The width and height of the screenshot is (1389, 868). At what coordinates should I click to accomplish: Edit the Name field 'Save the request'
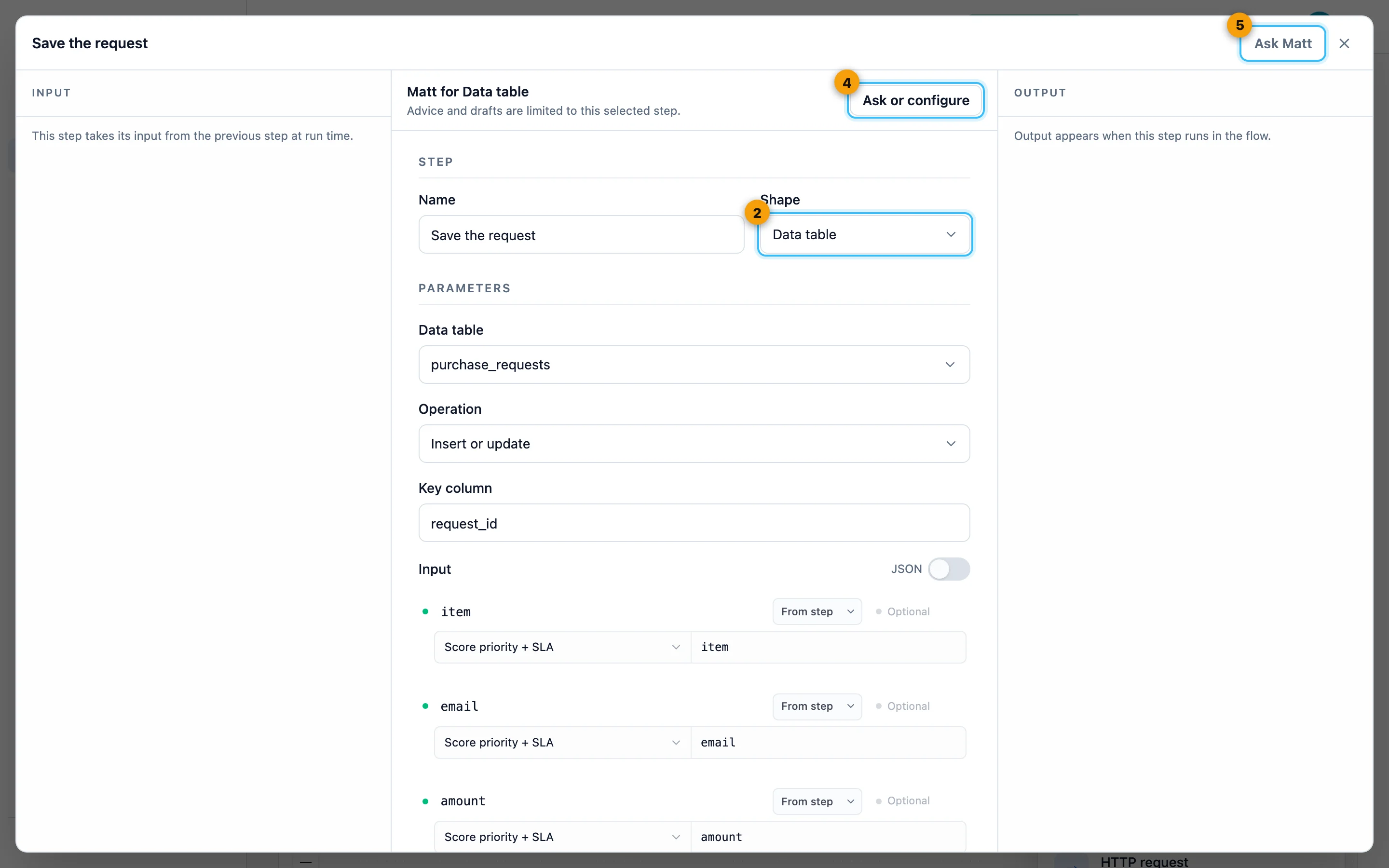(581, 235)
